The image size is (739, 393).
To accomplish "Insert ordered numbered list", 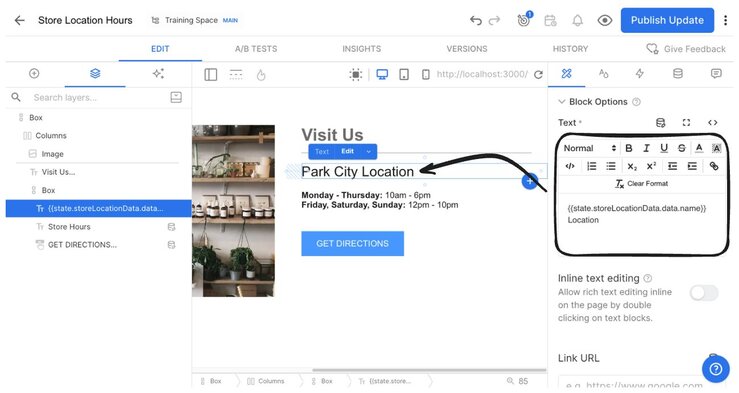I will coord(591,166).
